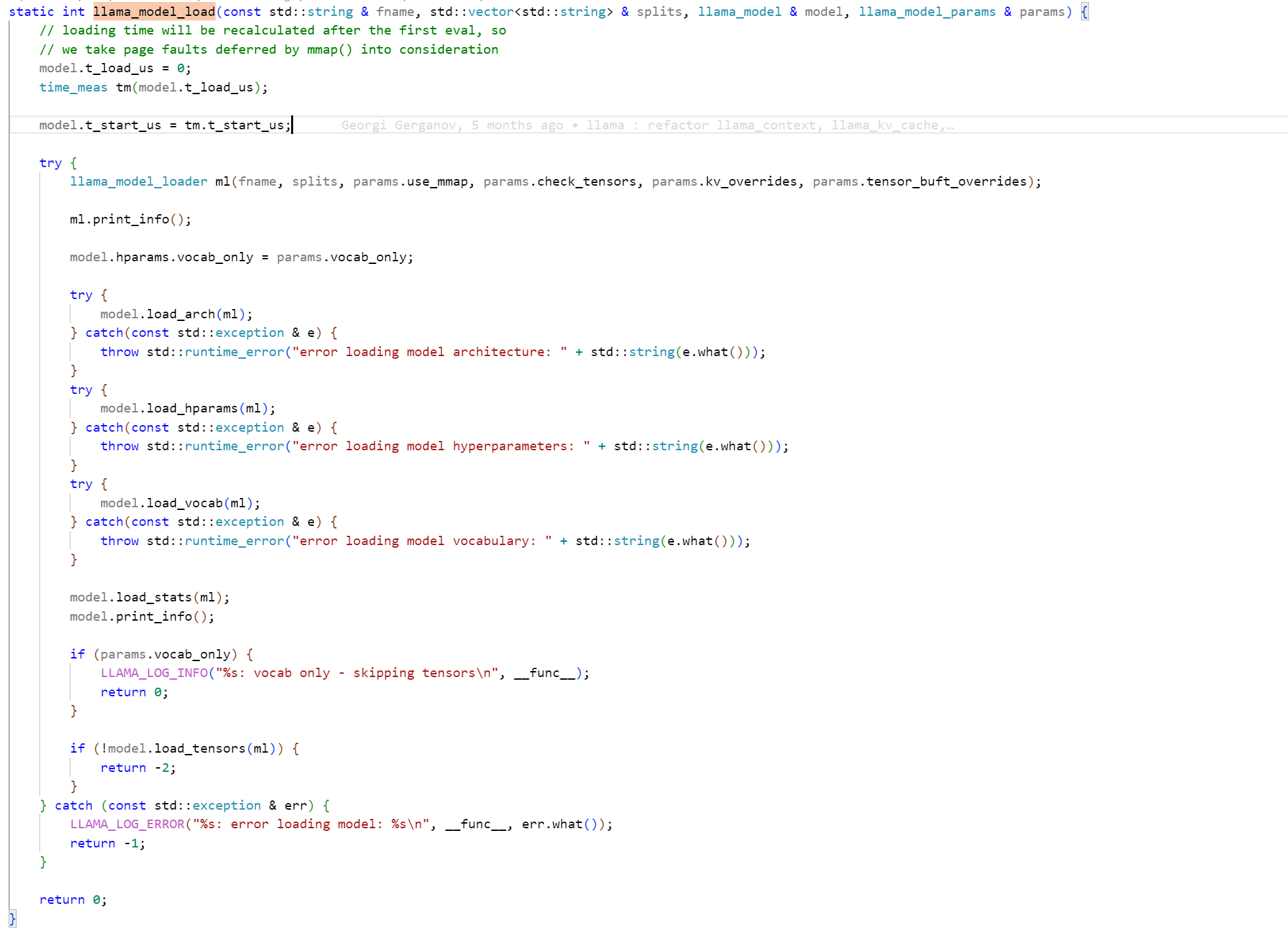Click the return 0; inside vocab_only block

[x=135, y=692]
